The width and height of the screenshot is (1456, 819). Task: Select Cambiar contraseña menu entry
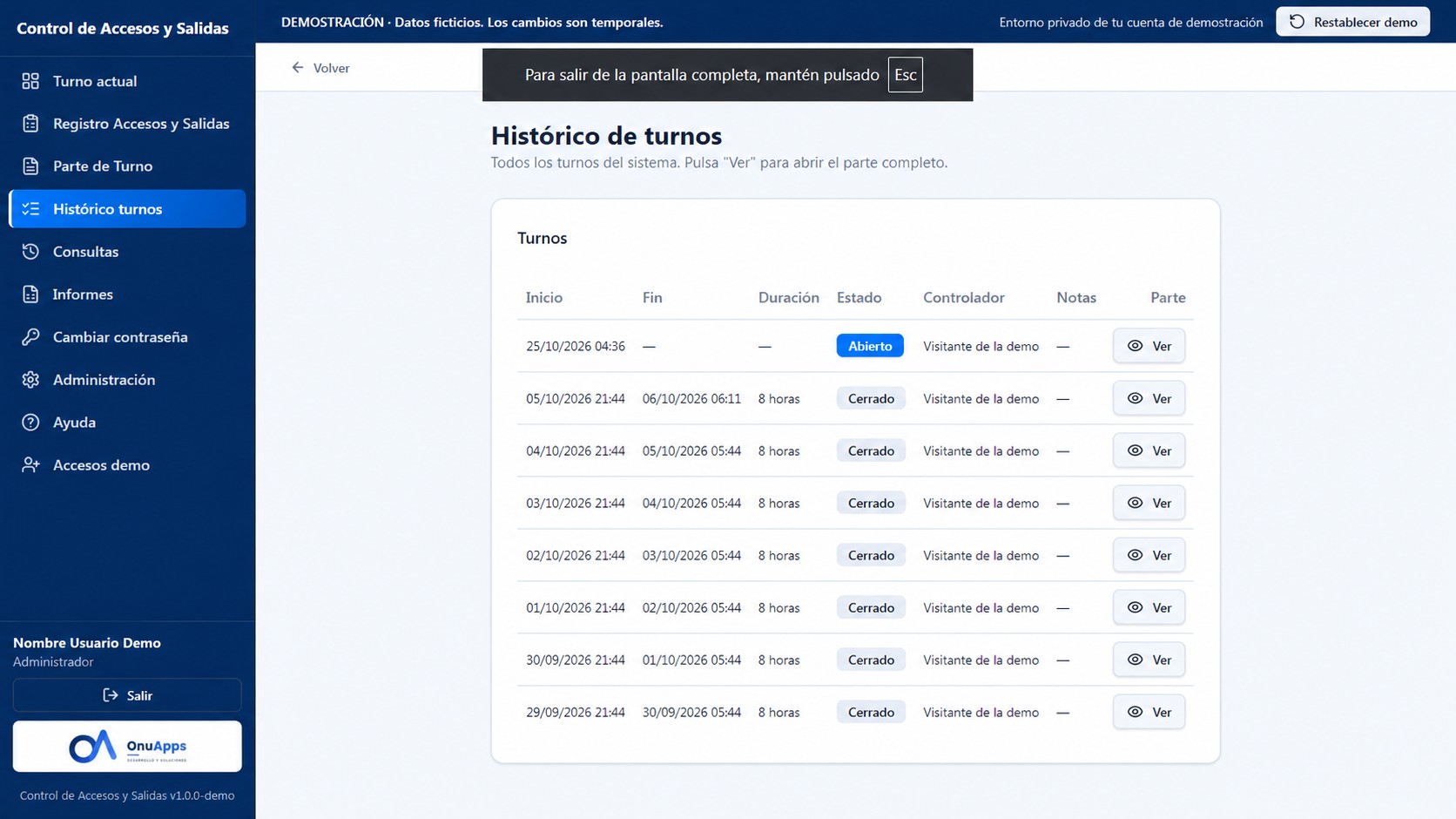(127, 337)
